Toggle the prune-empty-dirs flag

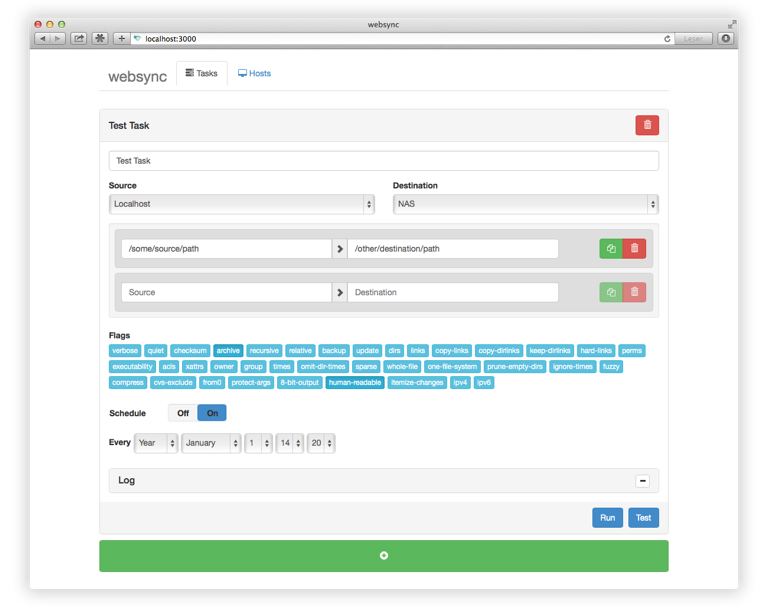pyautogui.click(x=515, y=366)
